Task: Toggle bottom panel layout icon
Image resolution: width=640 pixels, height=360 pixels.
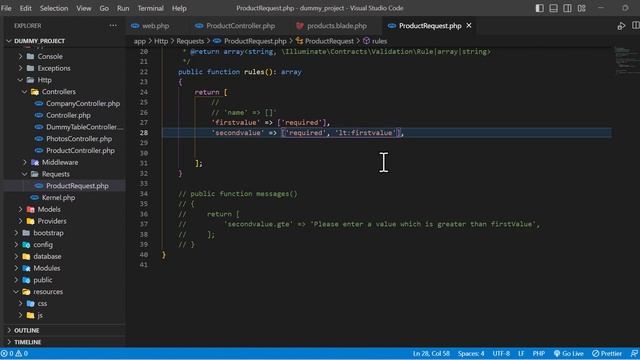Action: [x=553, y=8]
